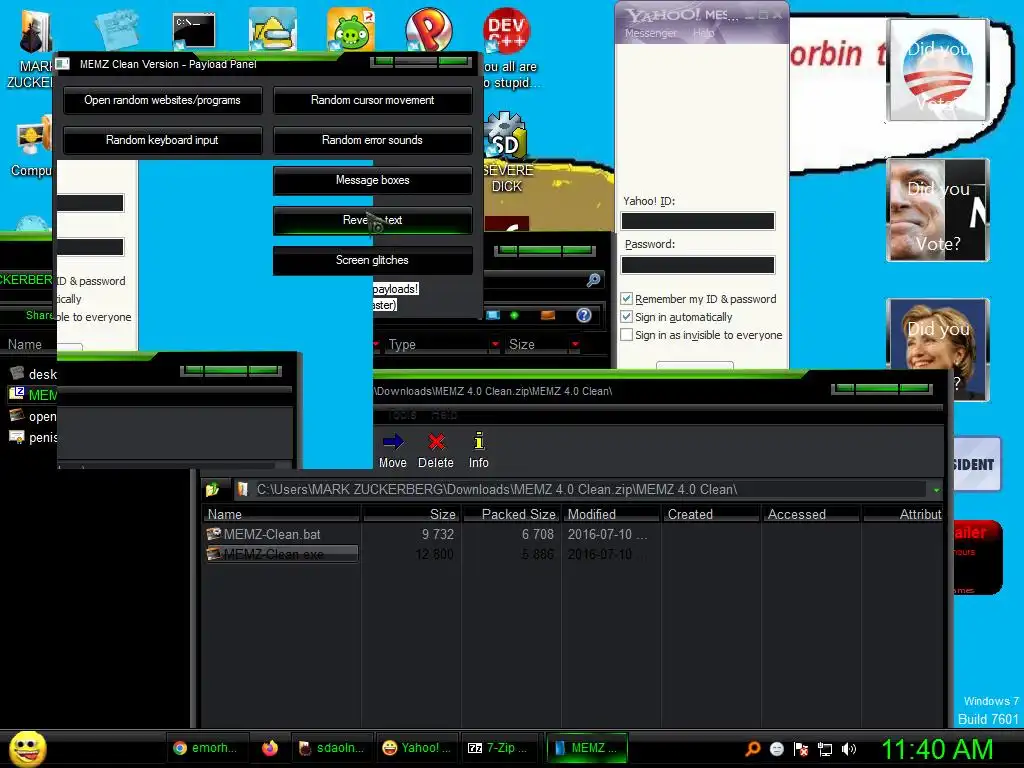This screenshot has width=1024, height=768.
Task: Open the Bad Piggies desktop icon
Action: point(351,29)
